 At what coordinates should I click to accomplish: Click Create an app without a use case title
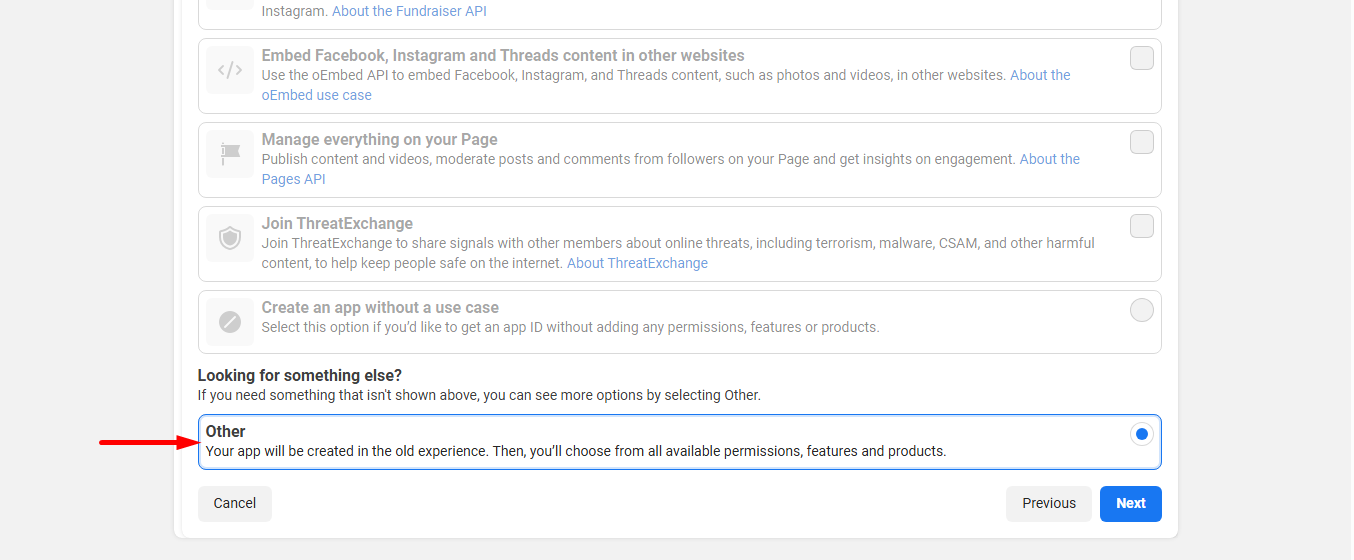(x=380, y=307)
